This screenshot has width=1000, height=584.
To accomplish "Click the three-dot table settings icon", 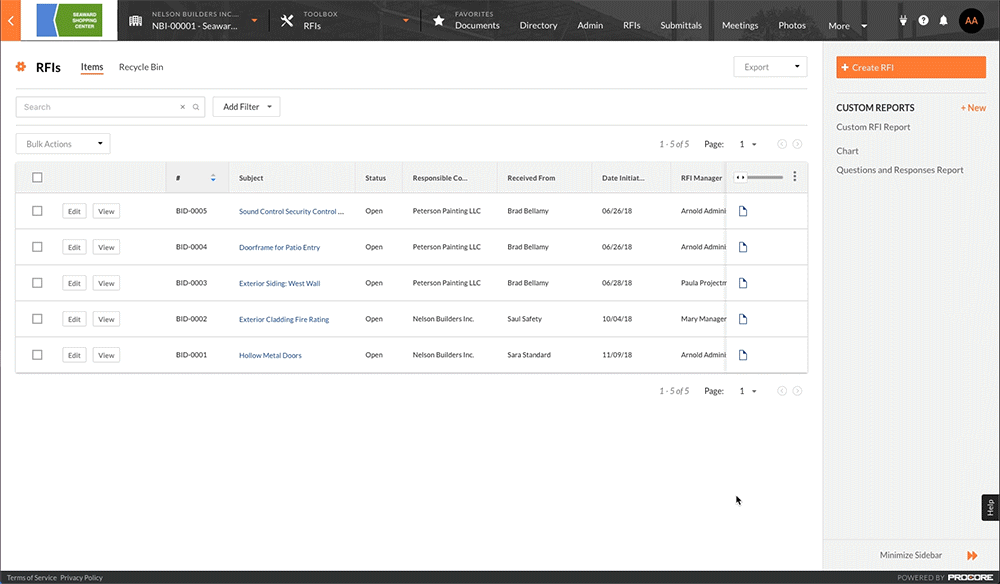I will [x=795, y=177].
